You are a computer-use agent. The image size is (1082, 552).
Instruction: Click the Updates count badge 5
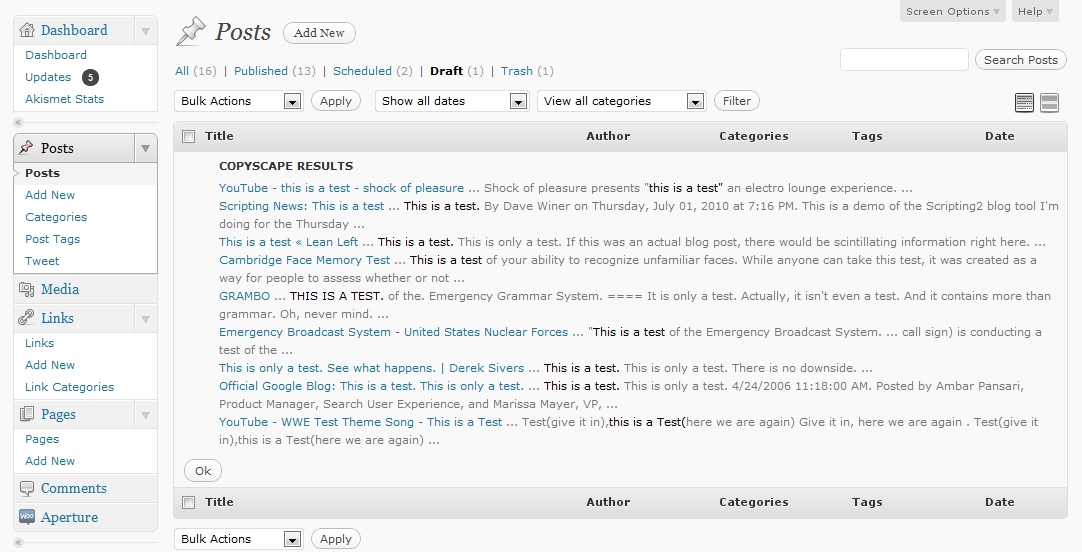click(90, 77)
